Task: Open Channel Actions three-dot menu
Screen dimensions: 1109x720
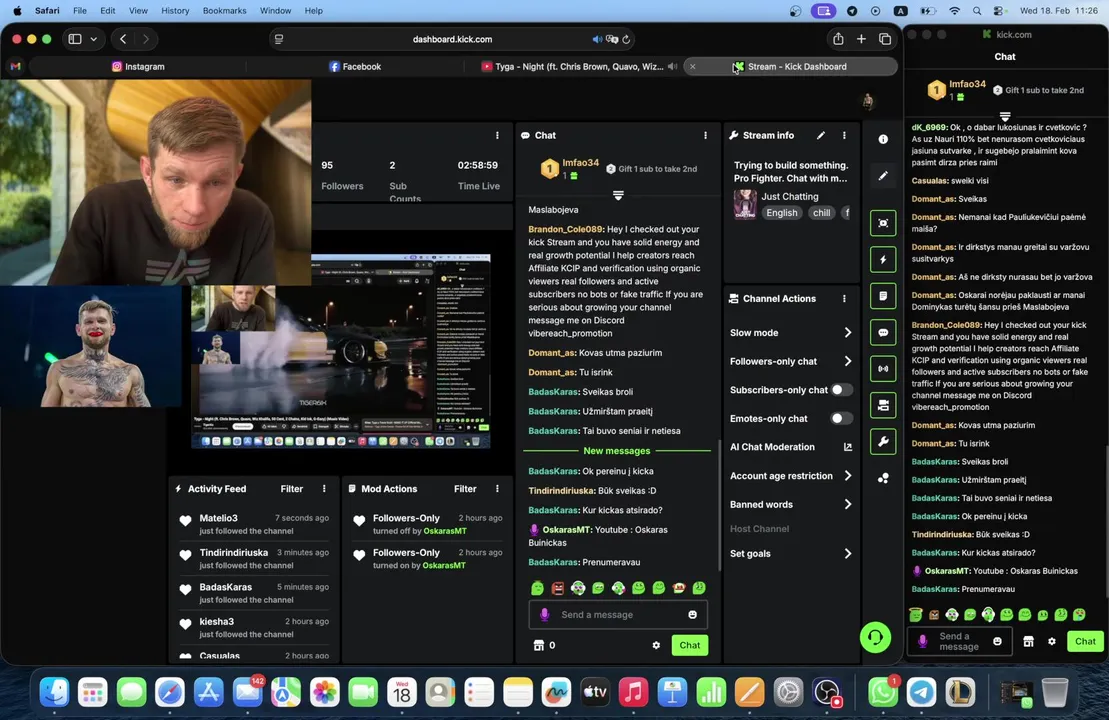Action: point(844,298)
